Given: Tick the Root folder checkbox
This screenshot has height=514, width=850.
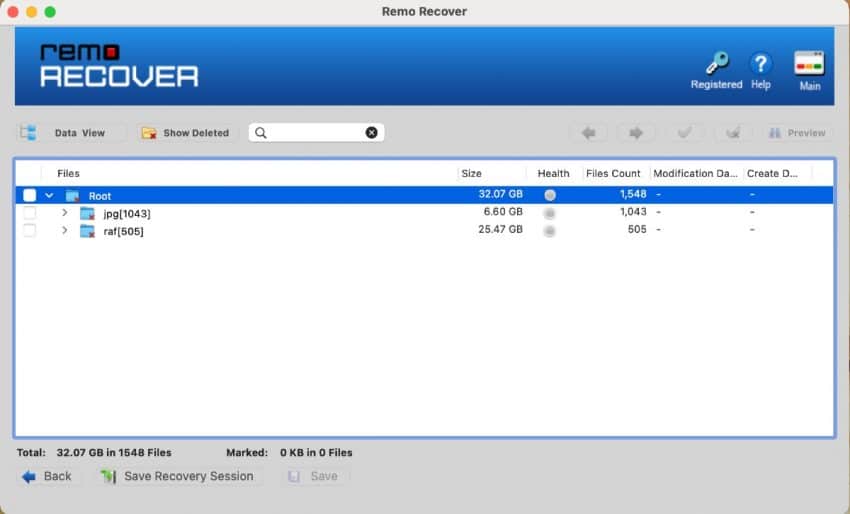Looking at the screenshot, I should 30,196.
